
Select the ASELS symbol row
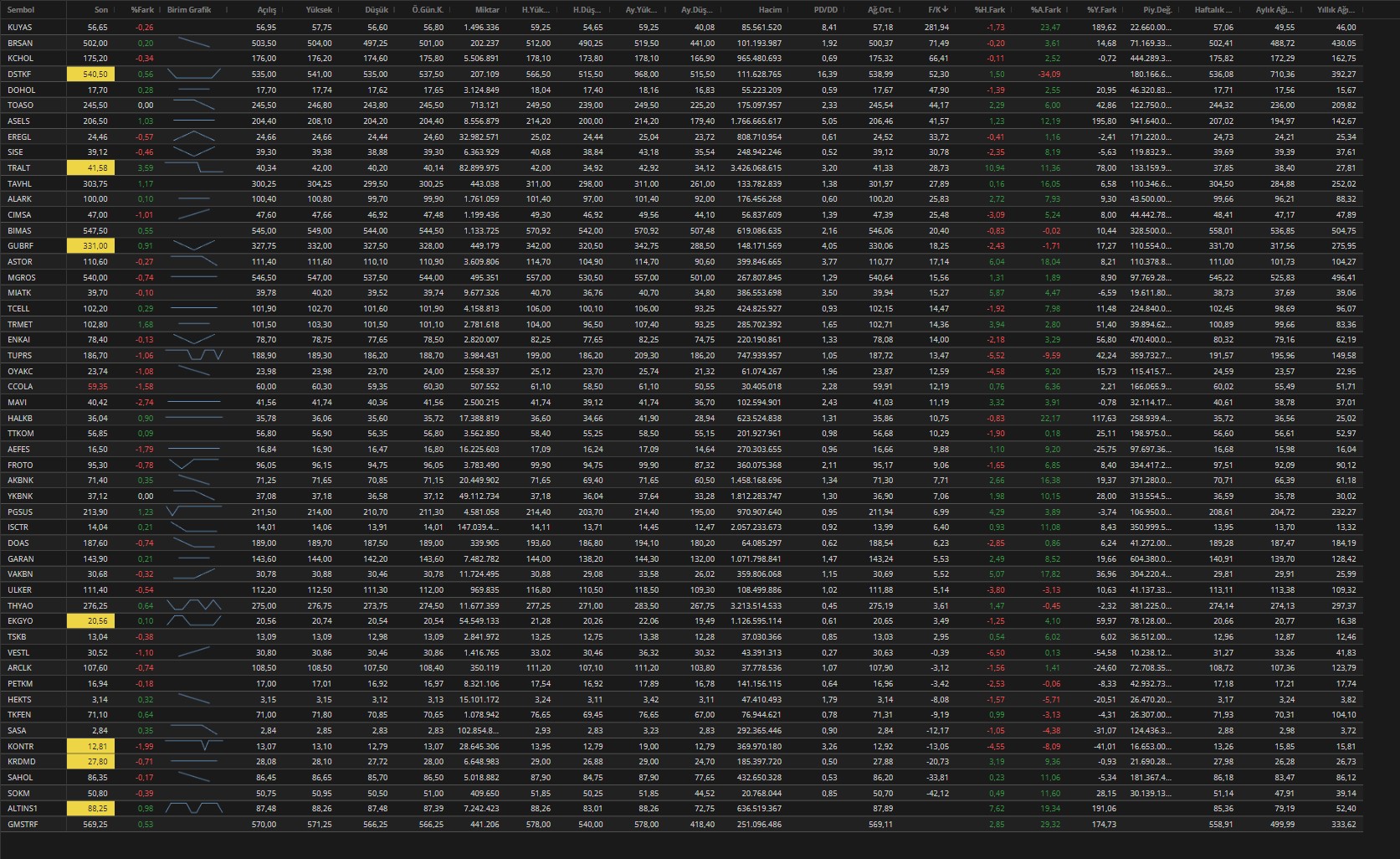point(681,121)
